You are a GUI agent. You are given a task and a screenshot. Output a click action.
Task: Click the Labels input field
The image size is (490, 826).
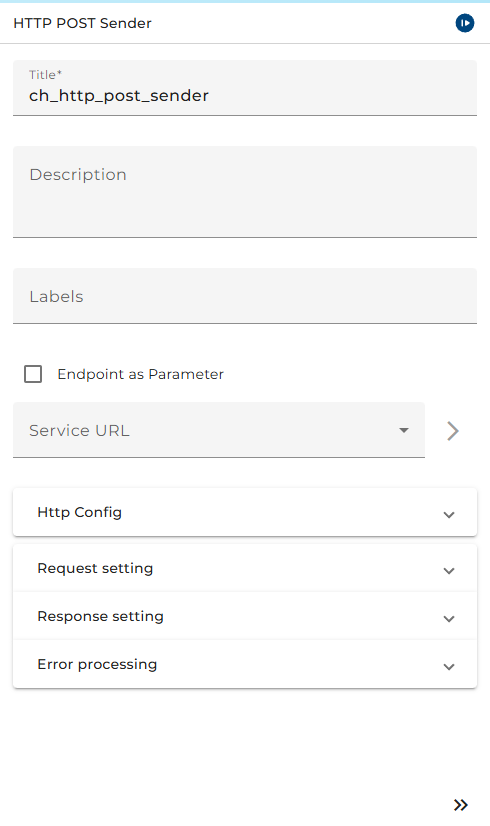point(245,296)
